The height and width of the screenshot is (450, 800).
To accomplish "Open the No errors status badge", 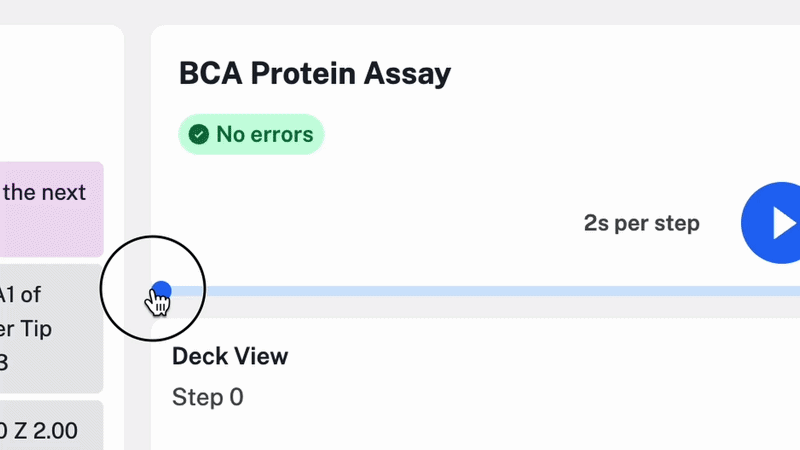I will coord(251,134).
